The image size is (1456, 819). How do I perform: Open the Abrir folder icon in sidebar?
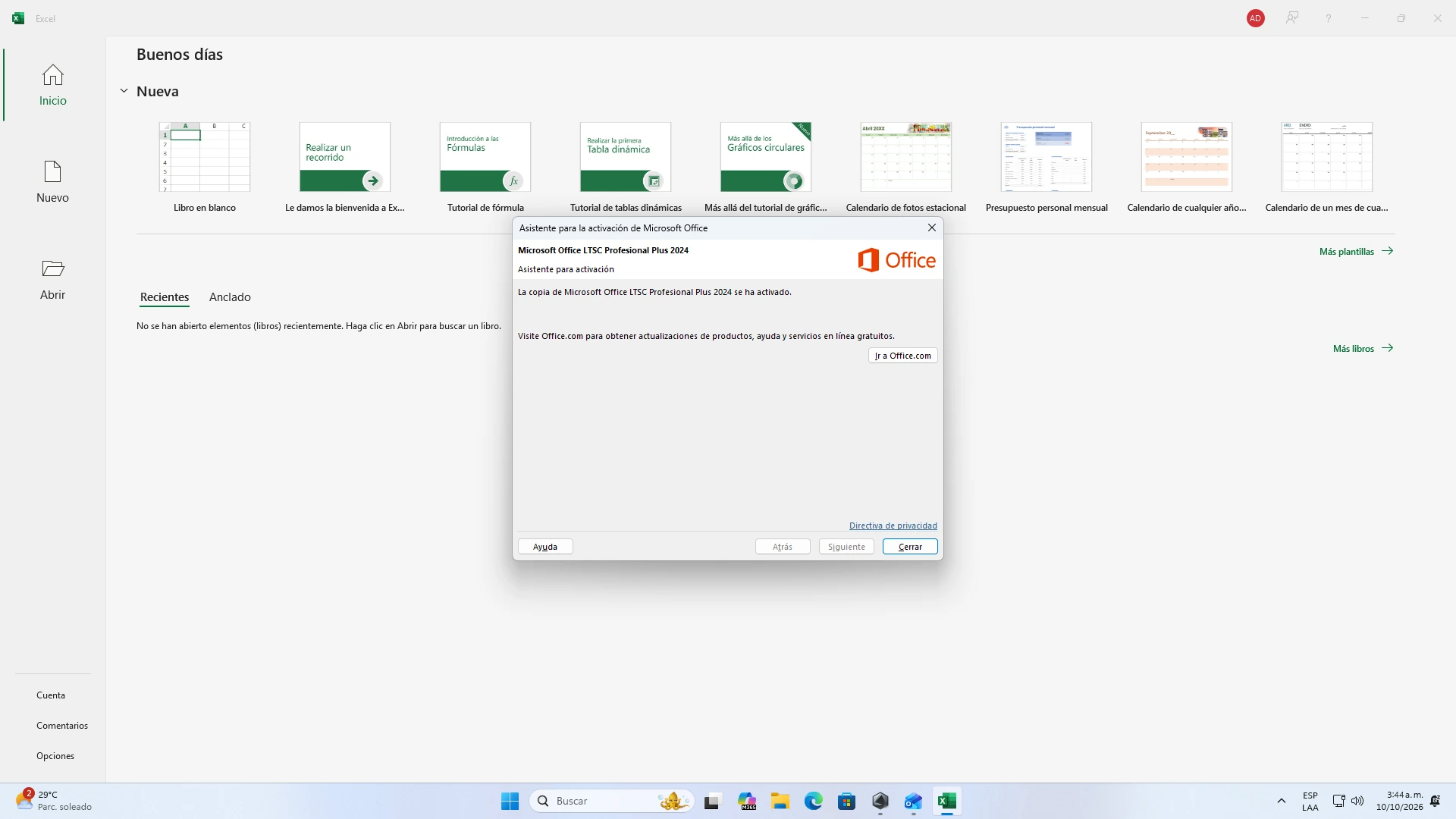[52, 268]
